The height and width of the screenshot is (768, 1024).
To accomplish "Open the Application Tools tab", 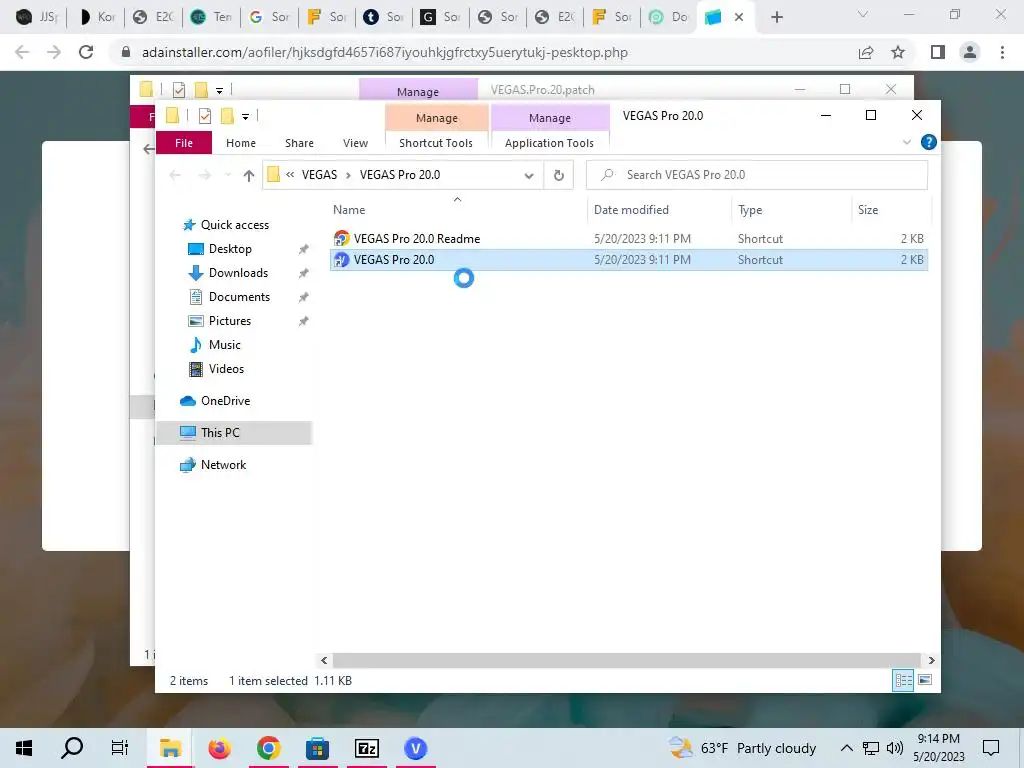I will click(549, 143).
